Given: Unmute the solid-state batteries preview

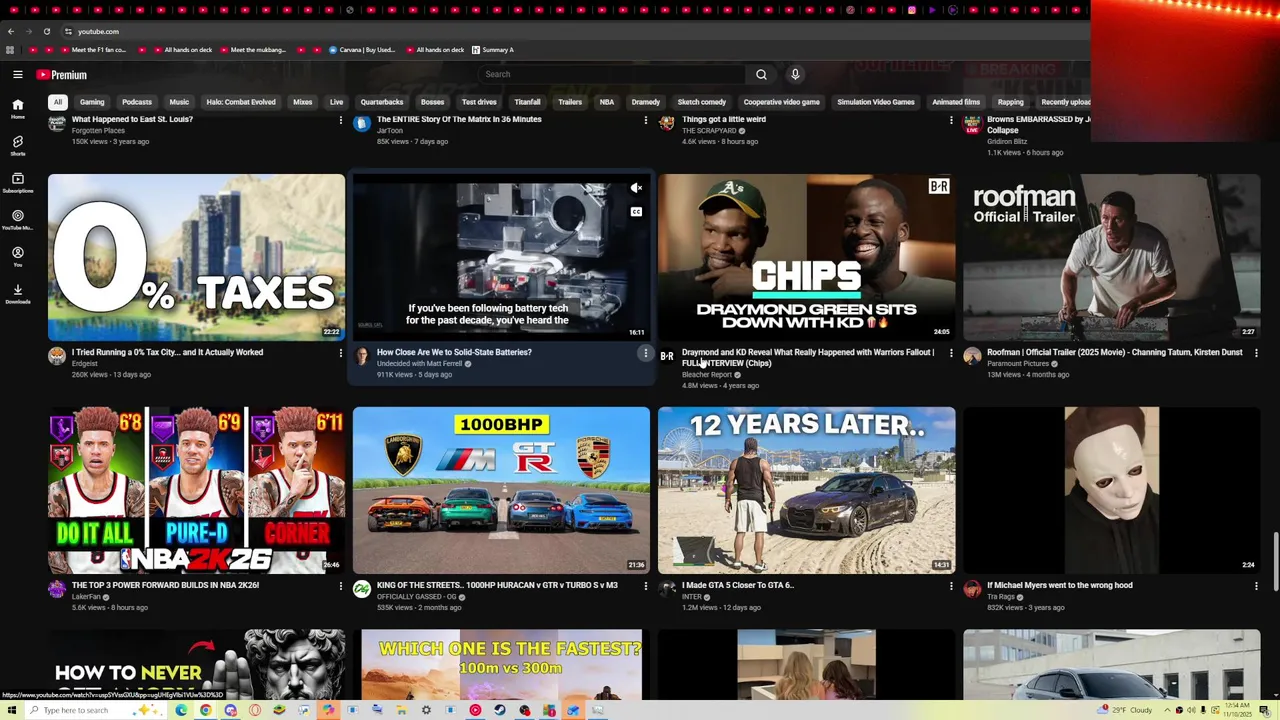Looking at the screenshot, I should (636, 188).
